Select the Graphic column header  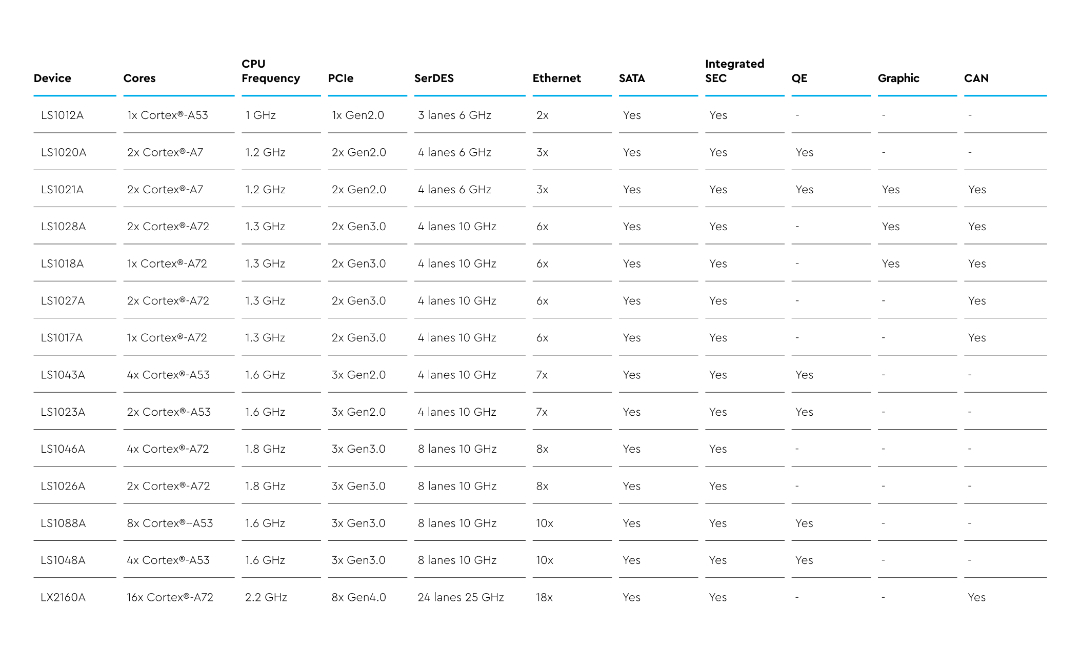tap(898, 79)
